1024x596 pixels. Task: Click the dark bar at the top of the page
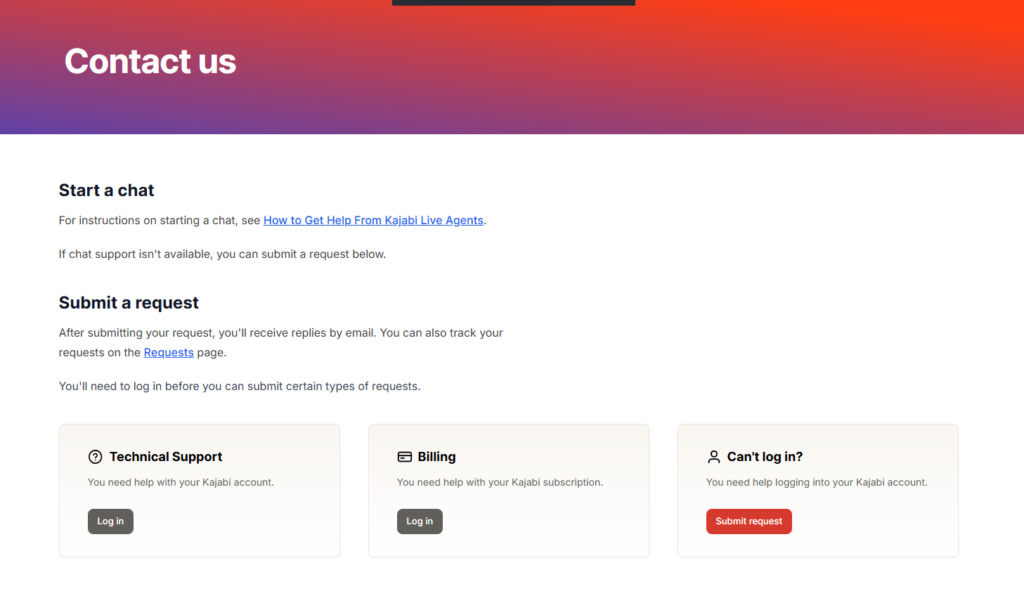click(513, 2)
